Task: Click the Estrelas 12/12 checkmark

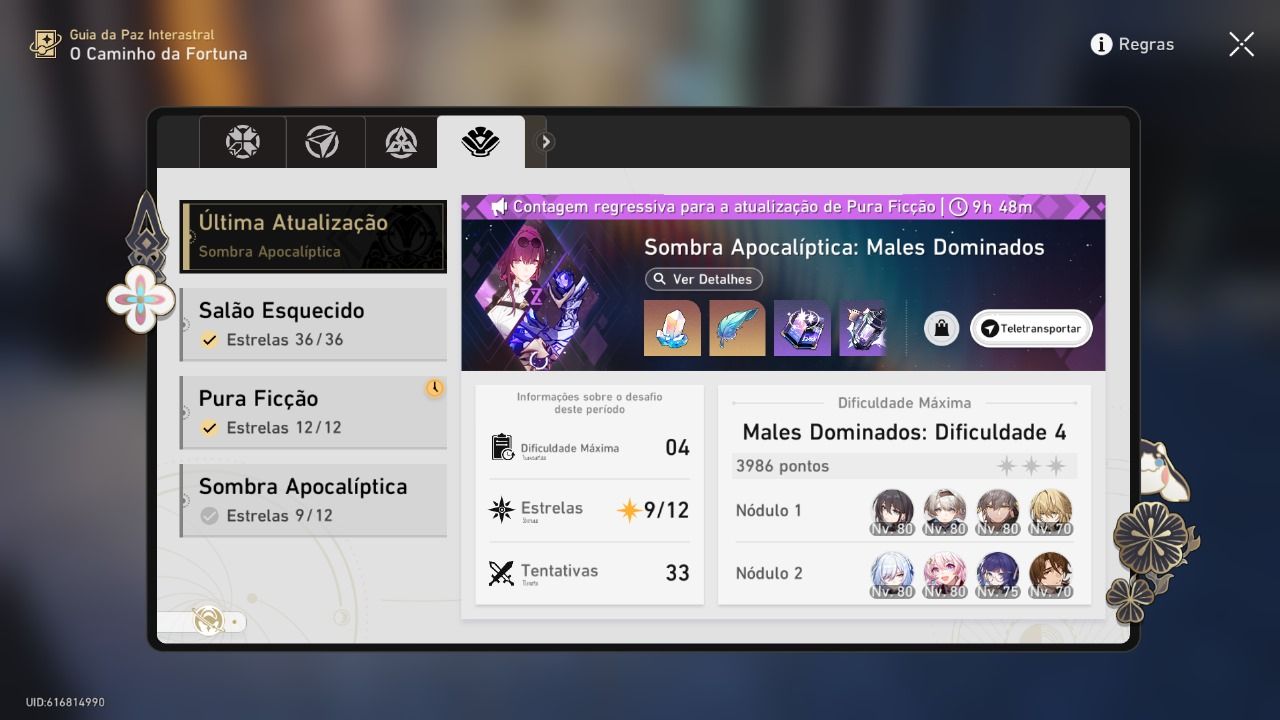Action: 209,428
